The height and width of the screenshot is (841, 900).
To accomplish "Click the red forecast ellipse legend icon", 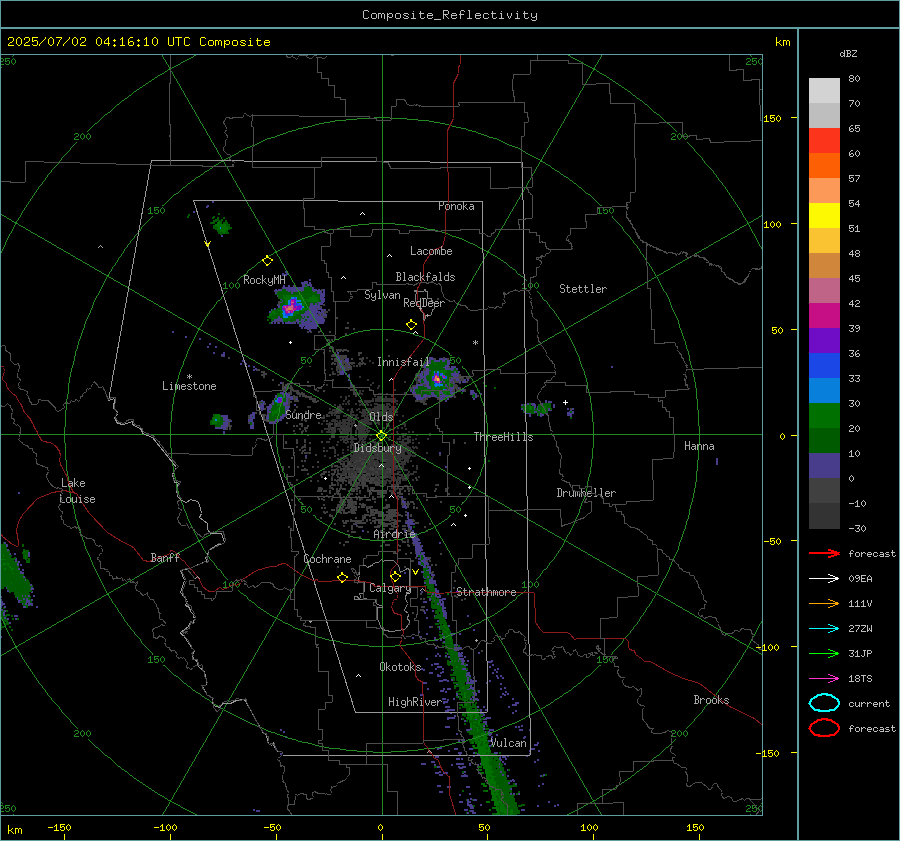I will pos(824,728).
